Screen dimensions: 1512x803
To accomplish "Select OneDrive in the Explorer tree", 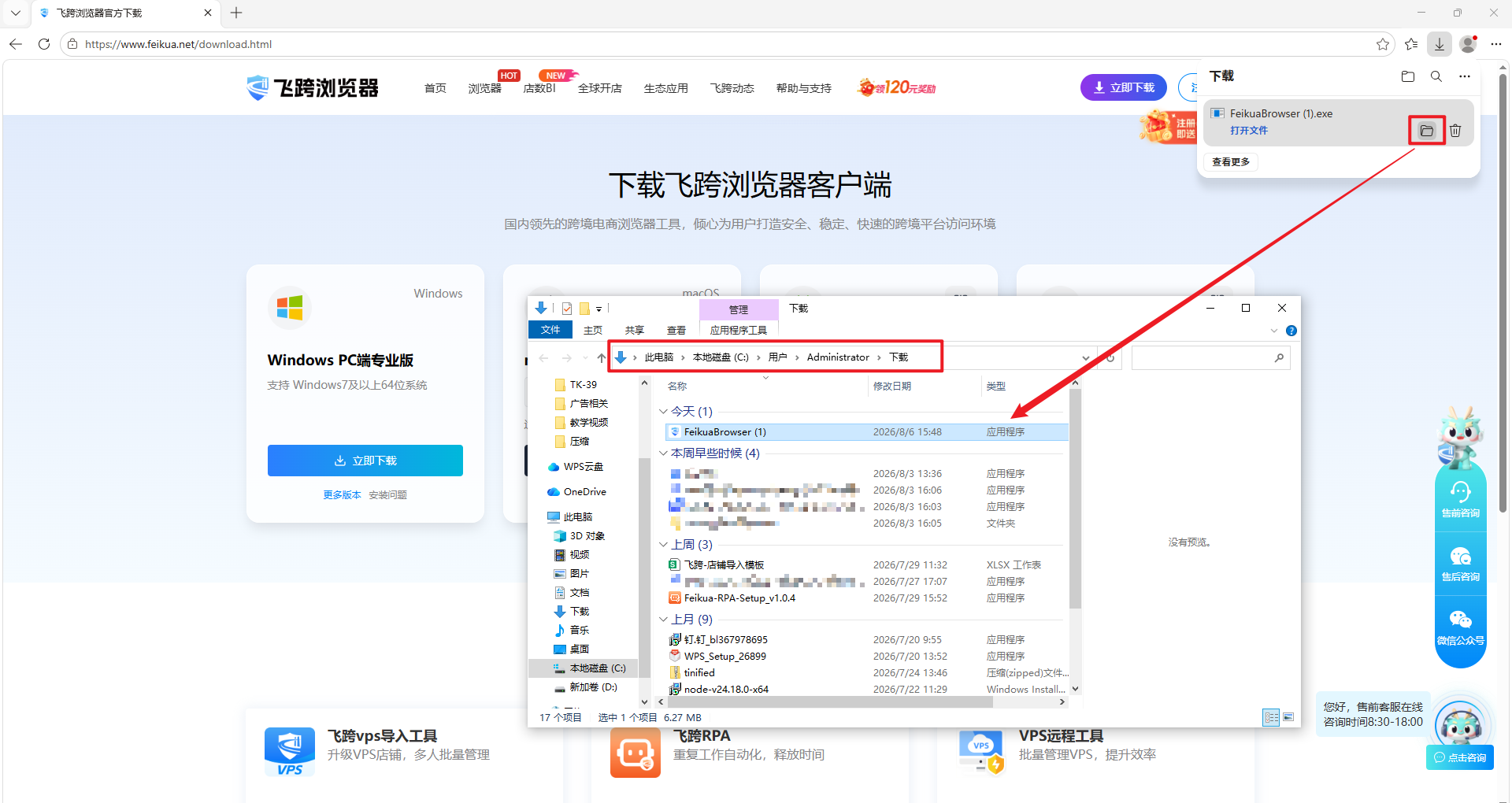I will pyautogui.click(x=576, y=492).
